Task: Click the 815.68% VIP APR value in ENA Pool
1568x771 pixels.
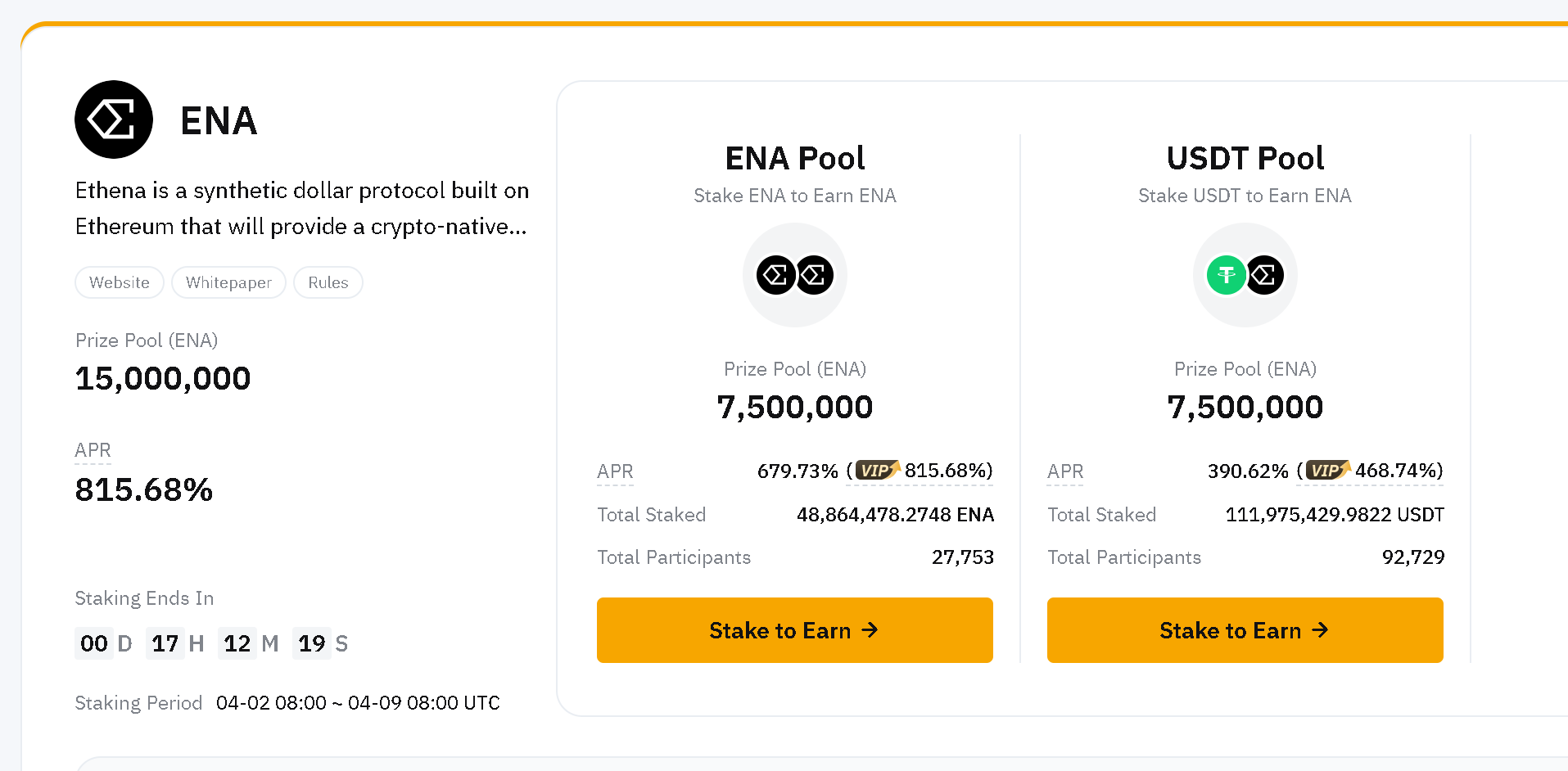Action: click(x=948, y=471)
